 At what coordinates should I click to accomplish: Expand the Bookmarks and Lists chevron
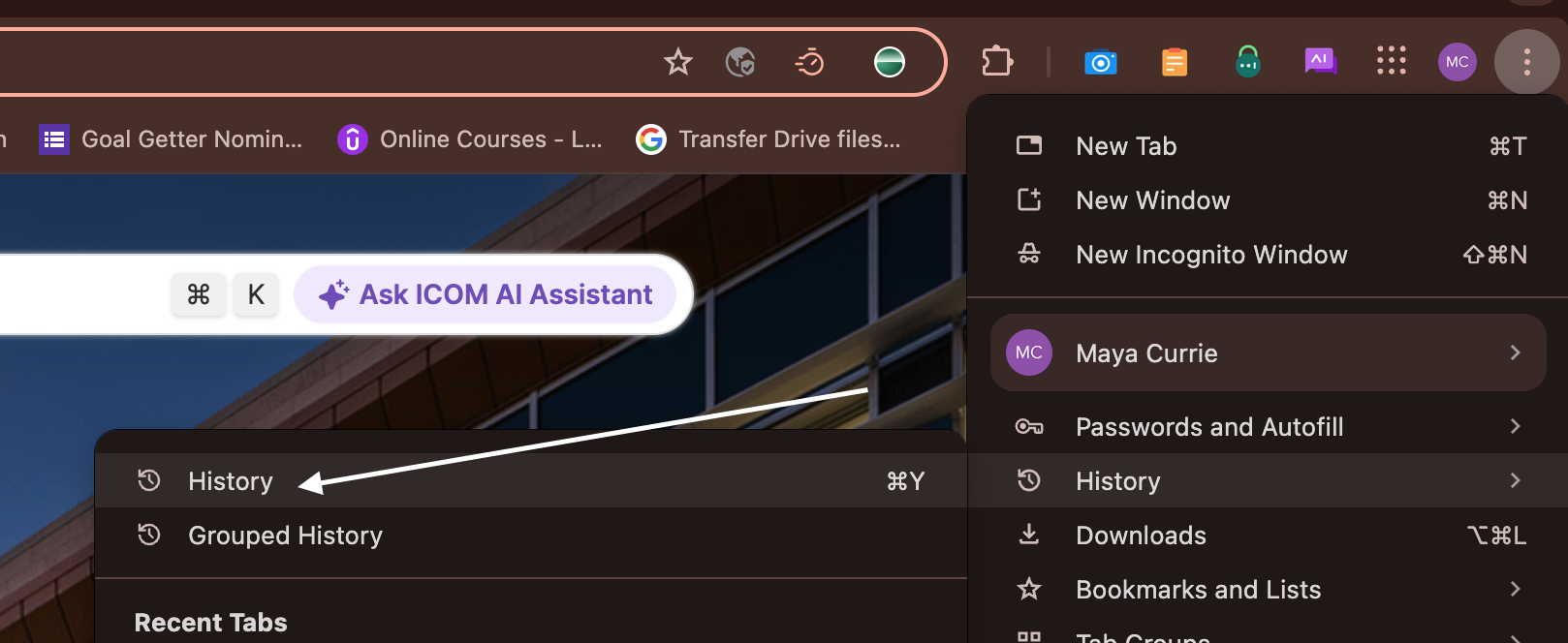click(1516, 589)
